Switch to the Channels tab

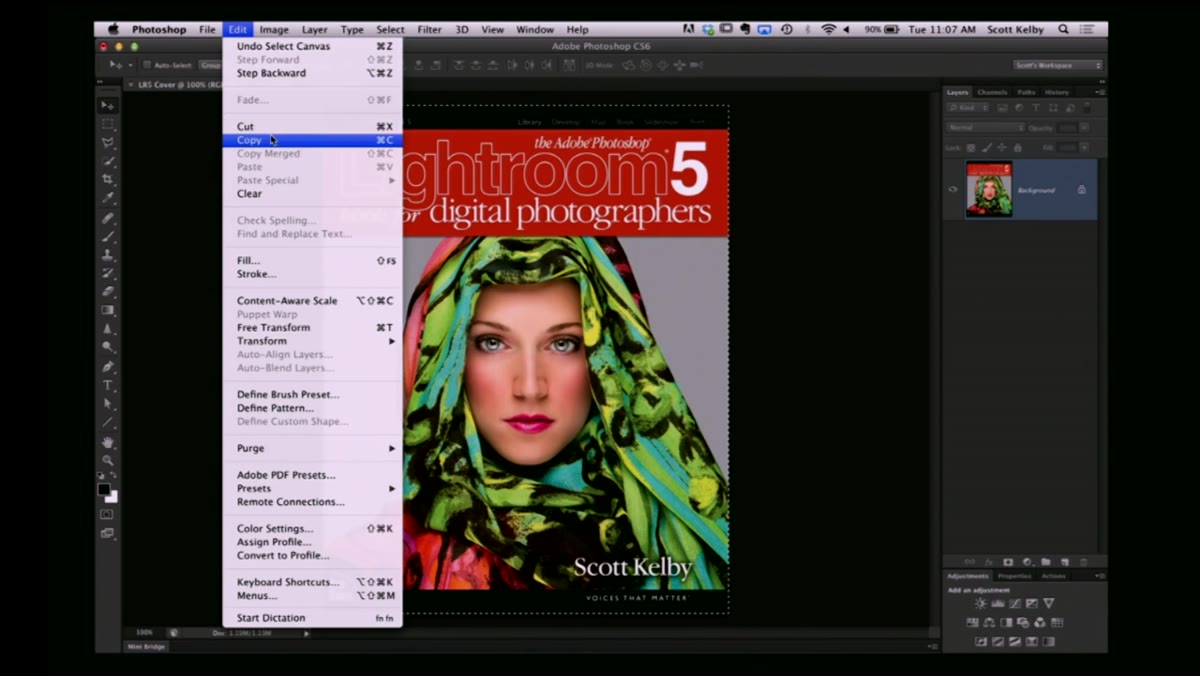click(x=992, y=92)
